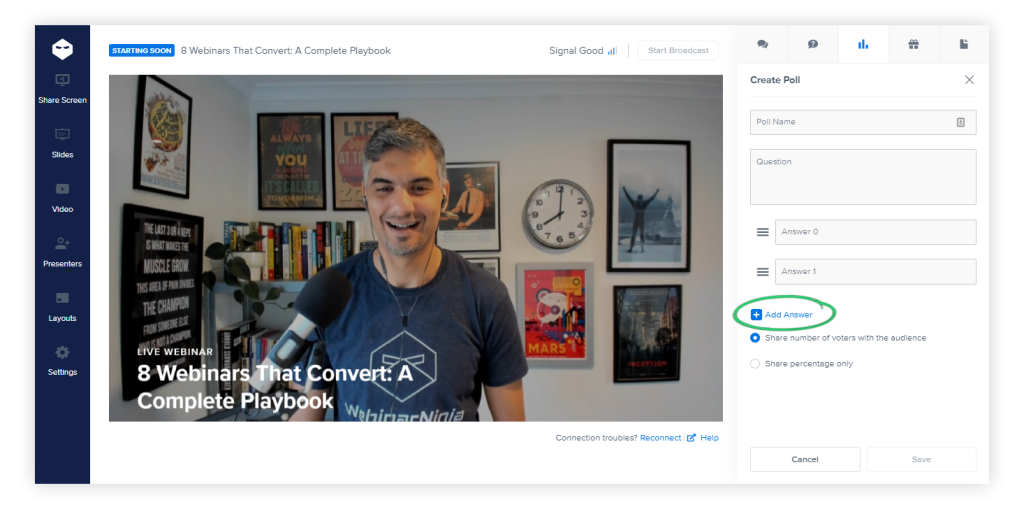Open Video option in sidebar
Viewport: 1024px width, 509px height.
(62, 198)
